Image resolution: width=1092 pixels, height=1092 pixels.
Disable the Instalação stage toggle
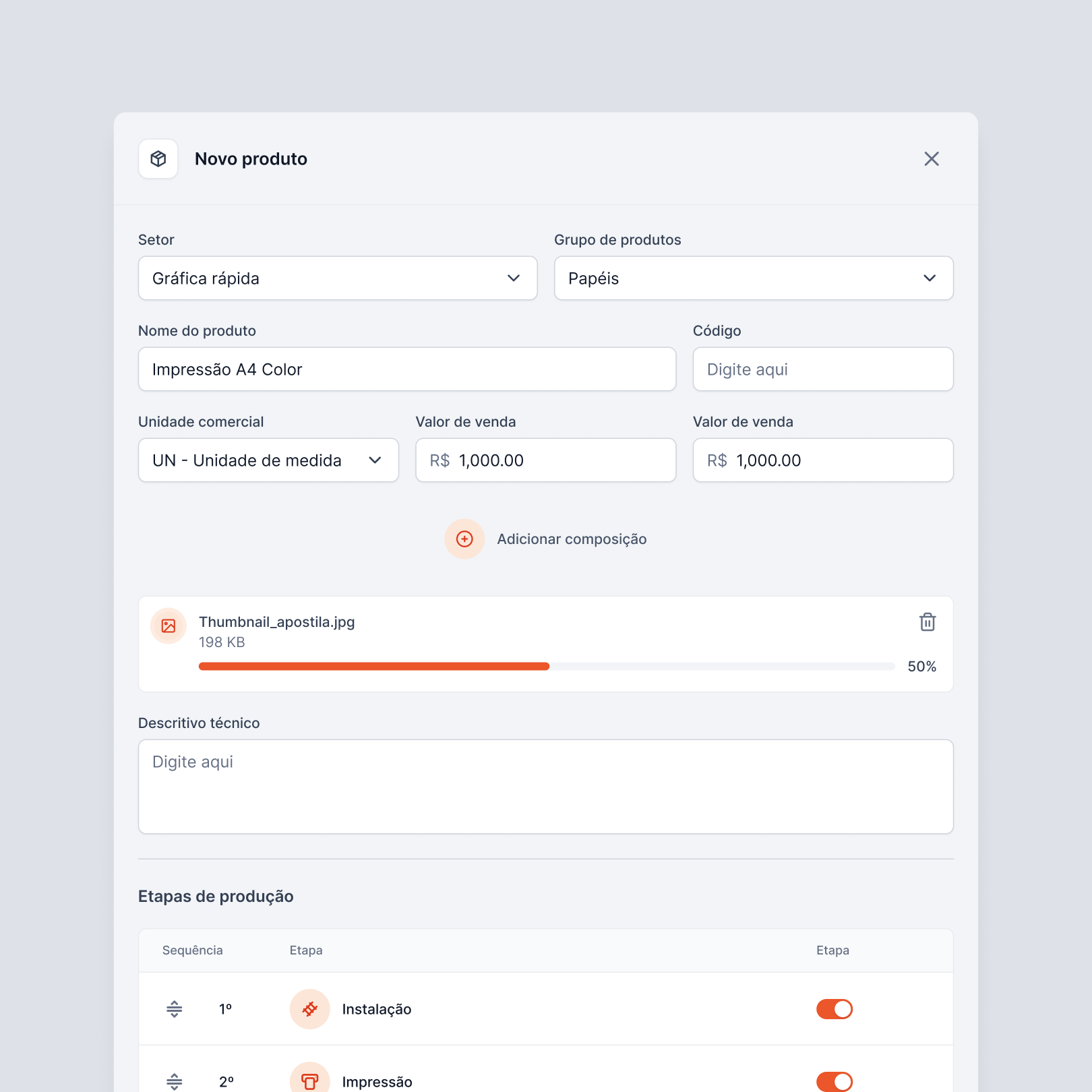click(x=834, y=1009)
